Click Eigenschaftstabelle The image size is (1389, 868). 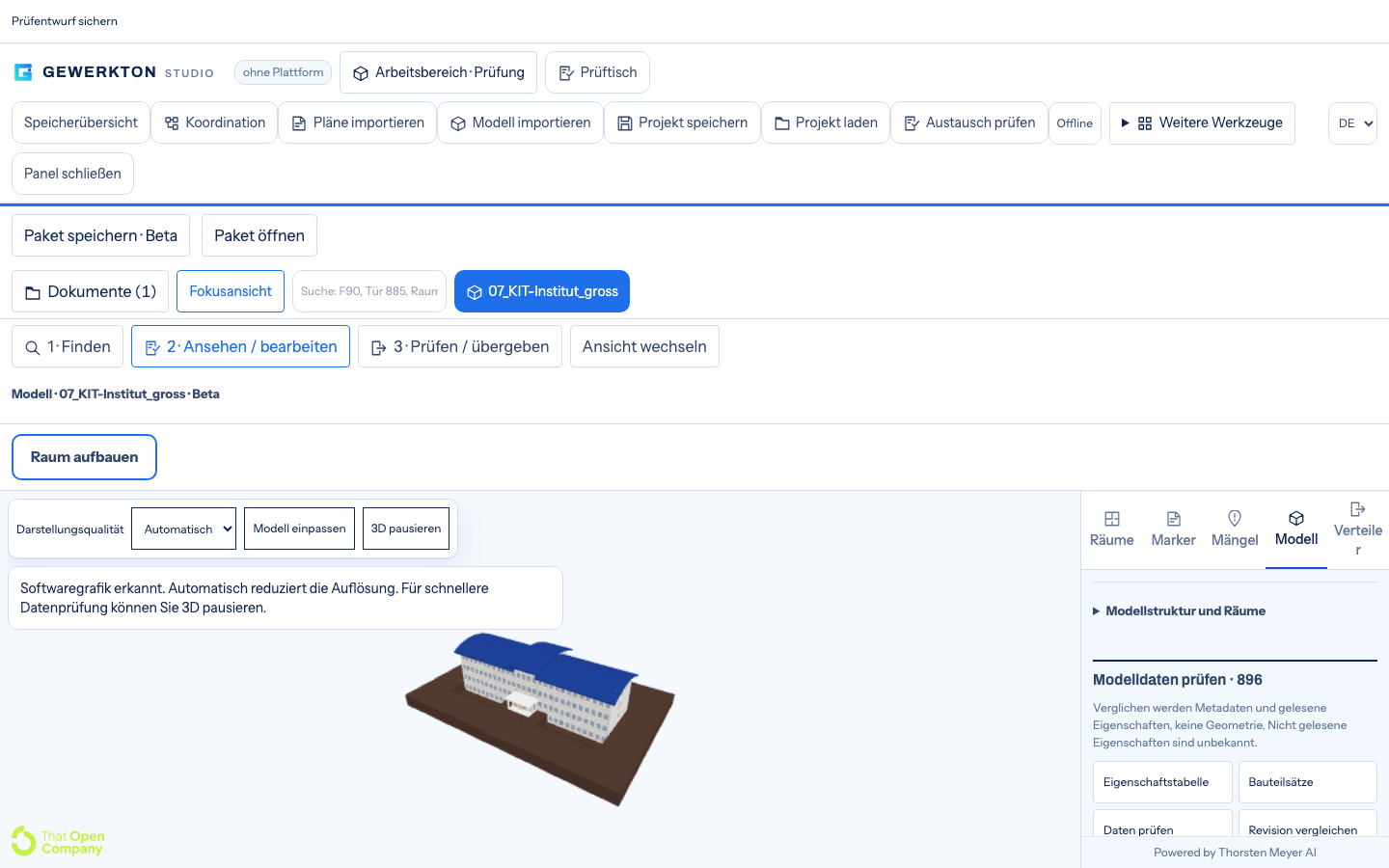(1162, 782)
